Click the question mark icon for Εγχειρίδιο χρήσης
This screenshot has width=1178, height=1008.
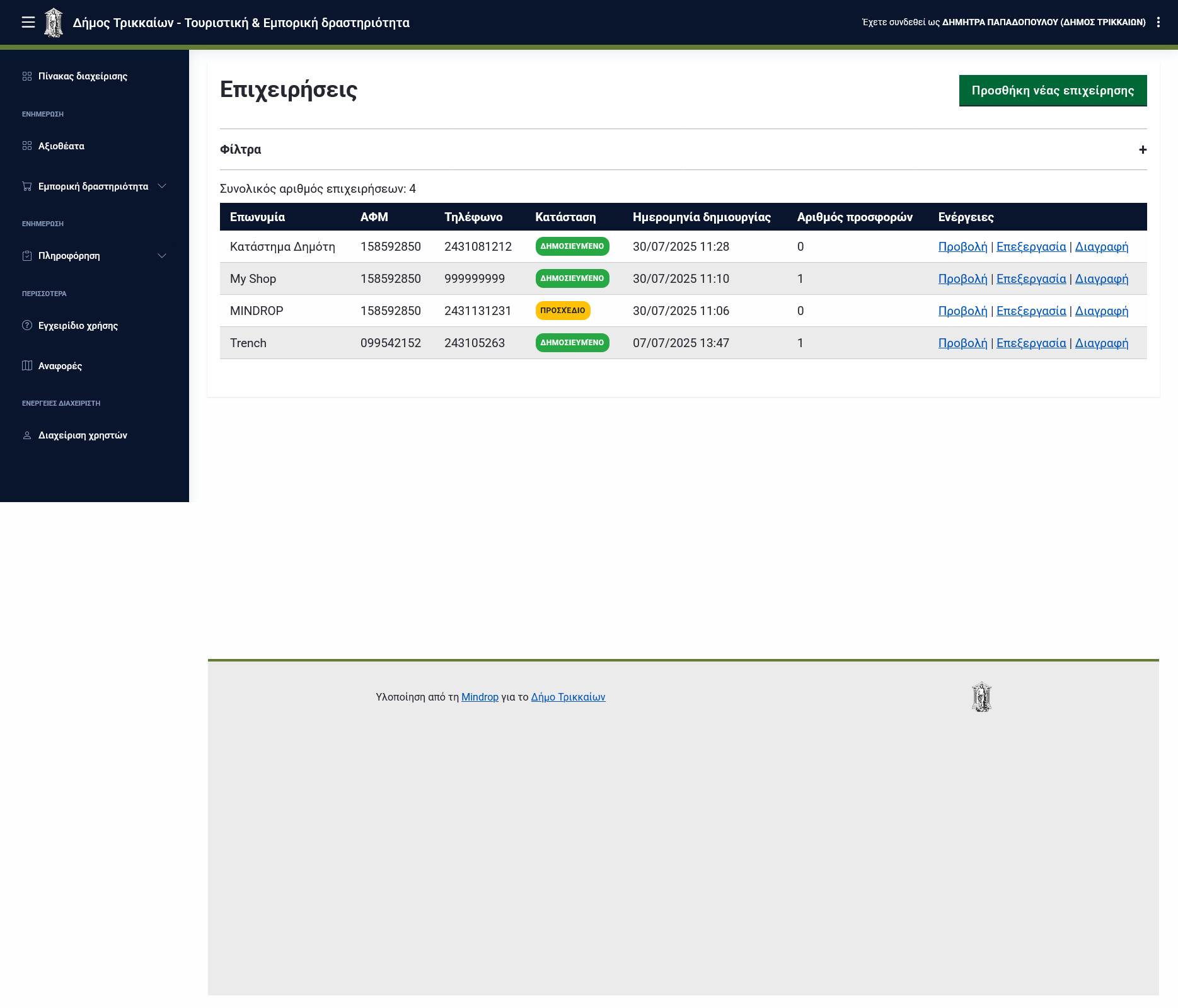[27, 326]
